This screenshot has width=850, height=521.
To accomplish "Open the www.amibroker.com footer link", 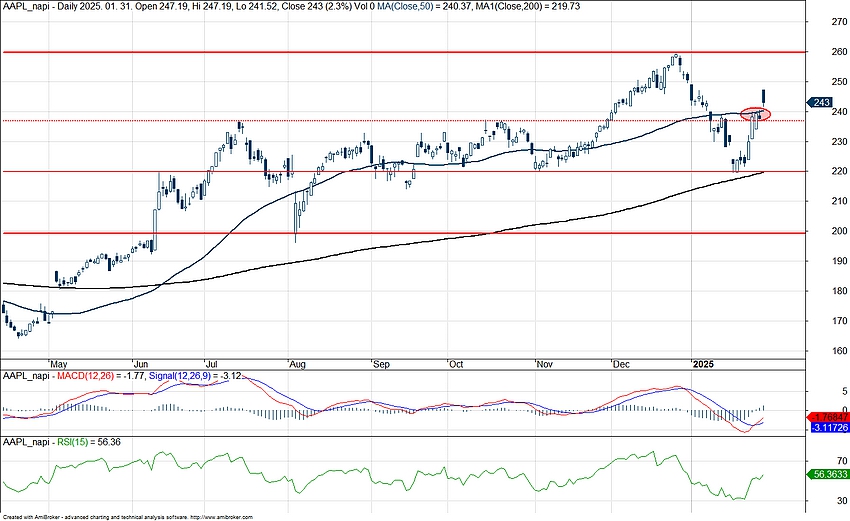I will [x=219, y=517].
